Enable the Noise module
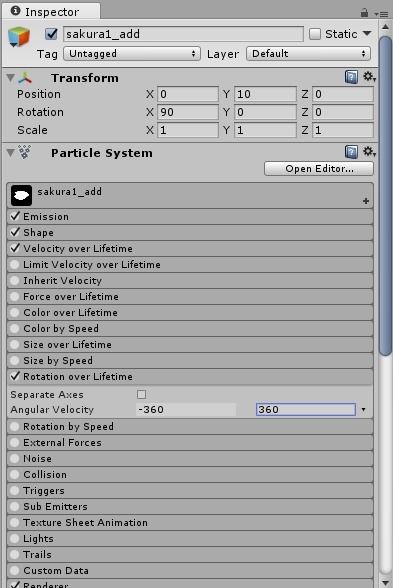This screenshot has width=393, height=588. click(x=15, y=458)
